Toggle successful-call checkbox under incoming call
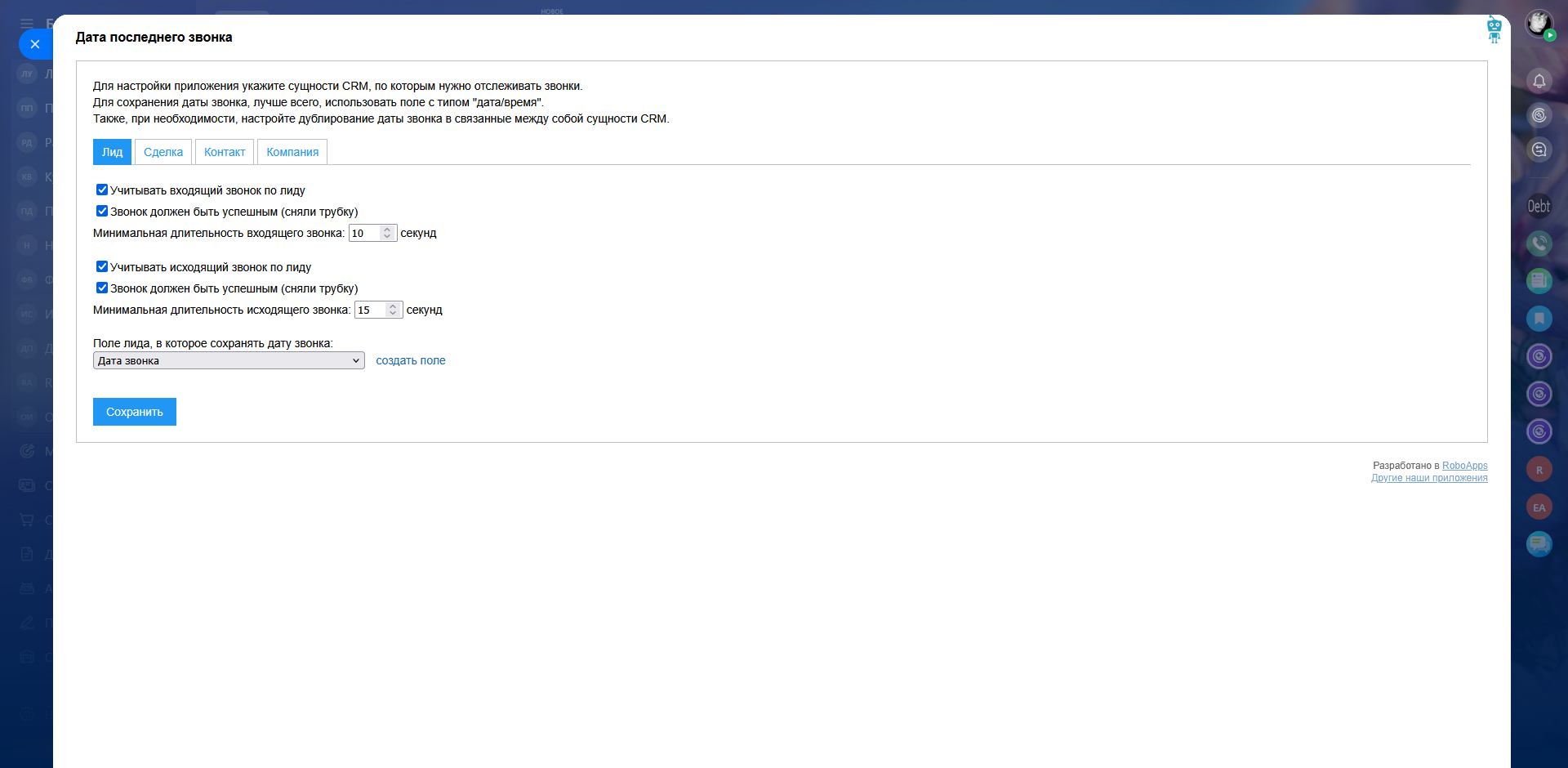This screenshot has width=1568, height=768. pyautogui.click(x=102, y=211)
